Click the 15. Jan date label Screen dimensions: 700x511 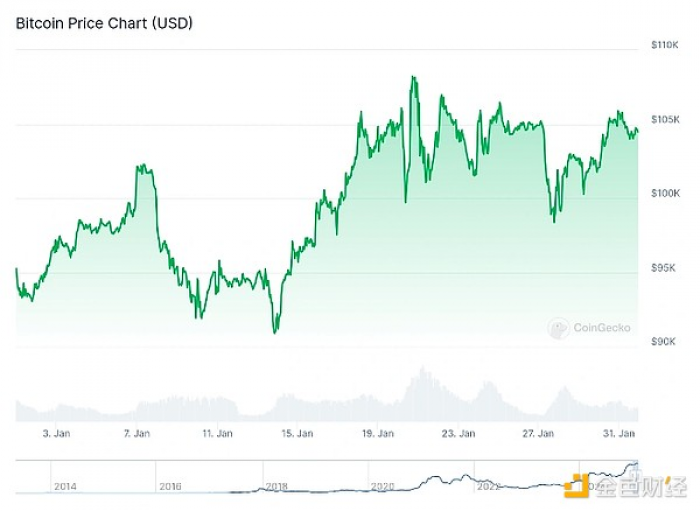(297, 433)
